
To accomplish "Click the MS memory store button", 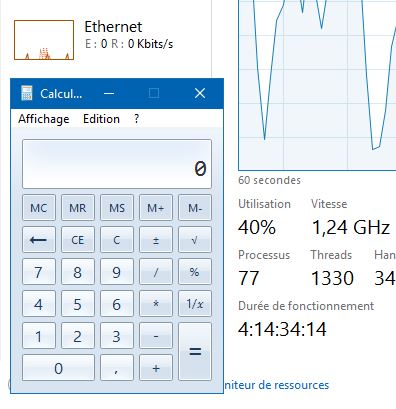I will point(117,208).
